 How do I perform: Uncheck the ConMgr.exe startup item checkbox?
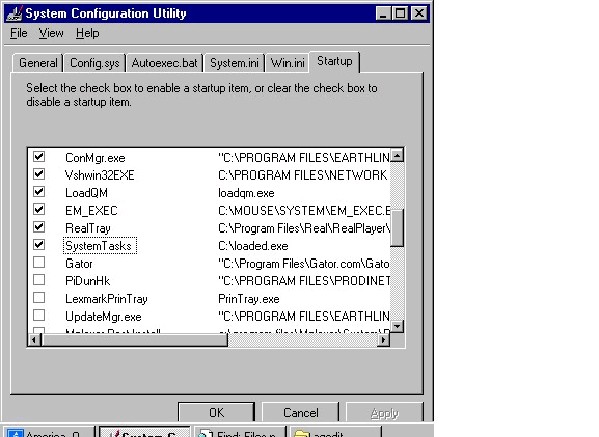tap(39, 157)
